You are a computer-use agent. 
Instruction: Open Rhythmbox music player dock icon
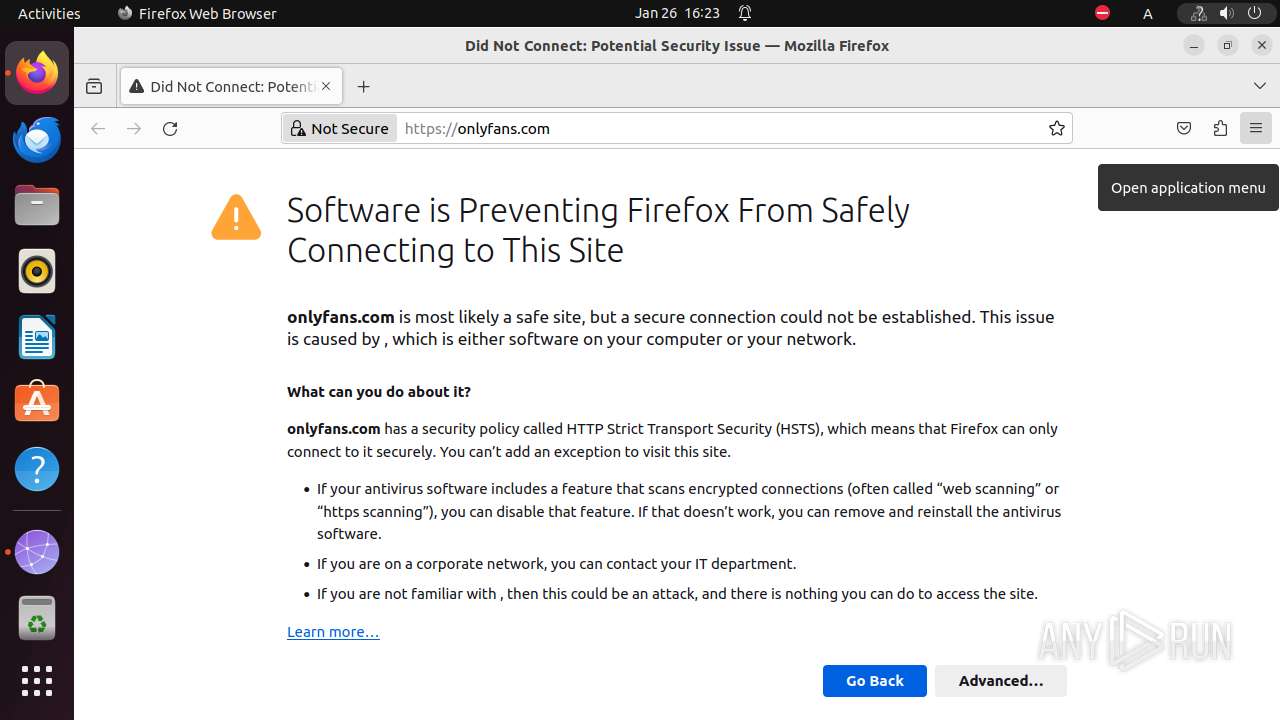pyautogui.click(x=37, y=271)
